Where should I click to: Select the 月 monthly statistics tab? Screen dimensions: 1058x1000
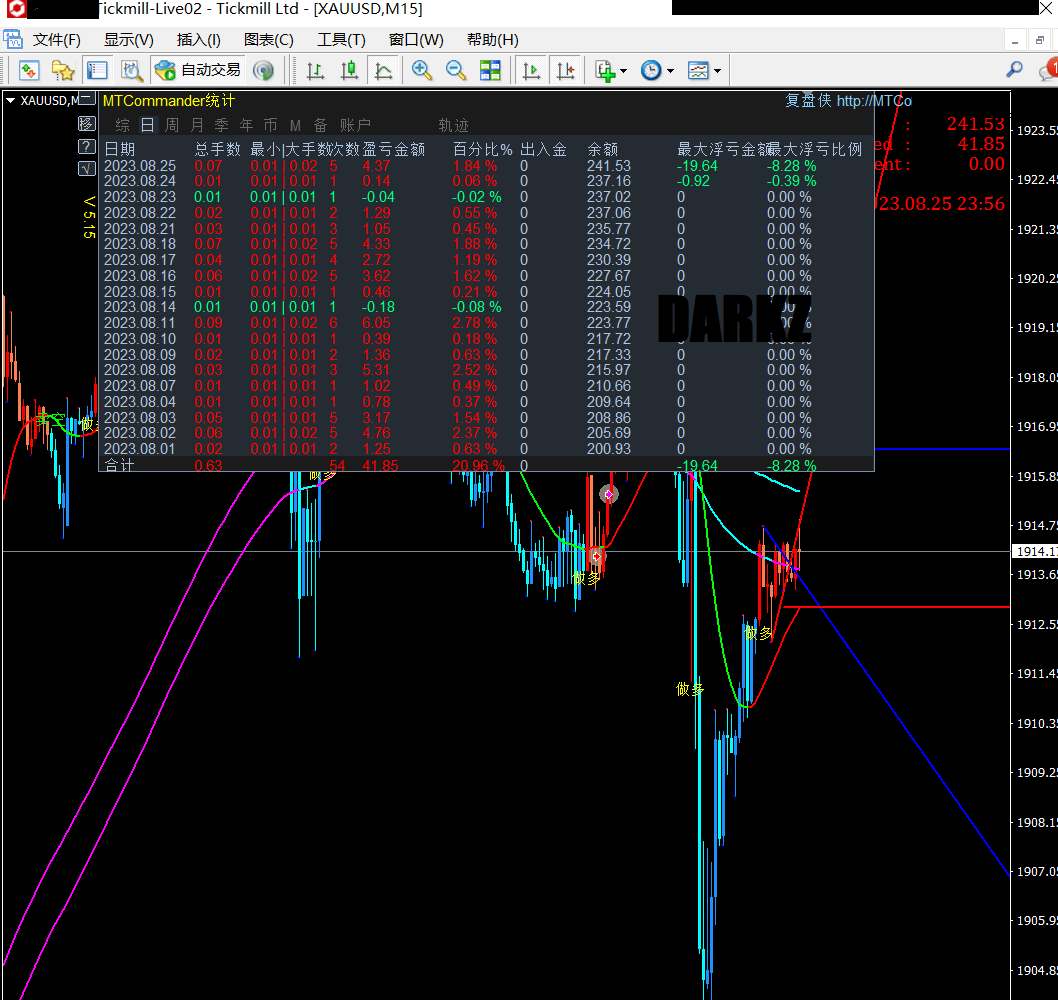(197, 125)
